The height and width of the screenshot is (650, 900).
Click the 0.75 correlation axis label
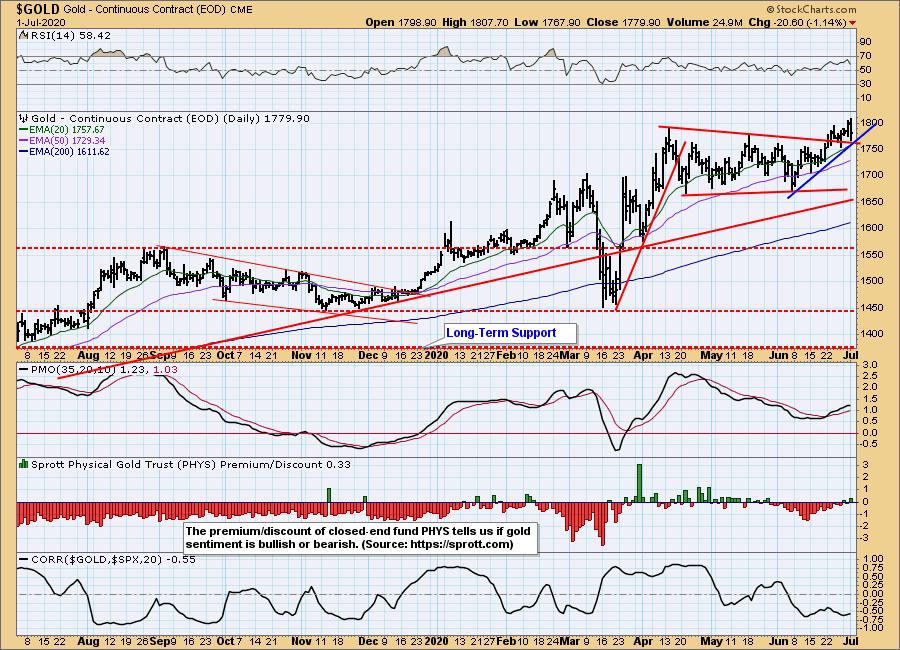[x=874, y=567]
